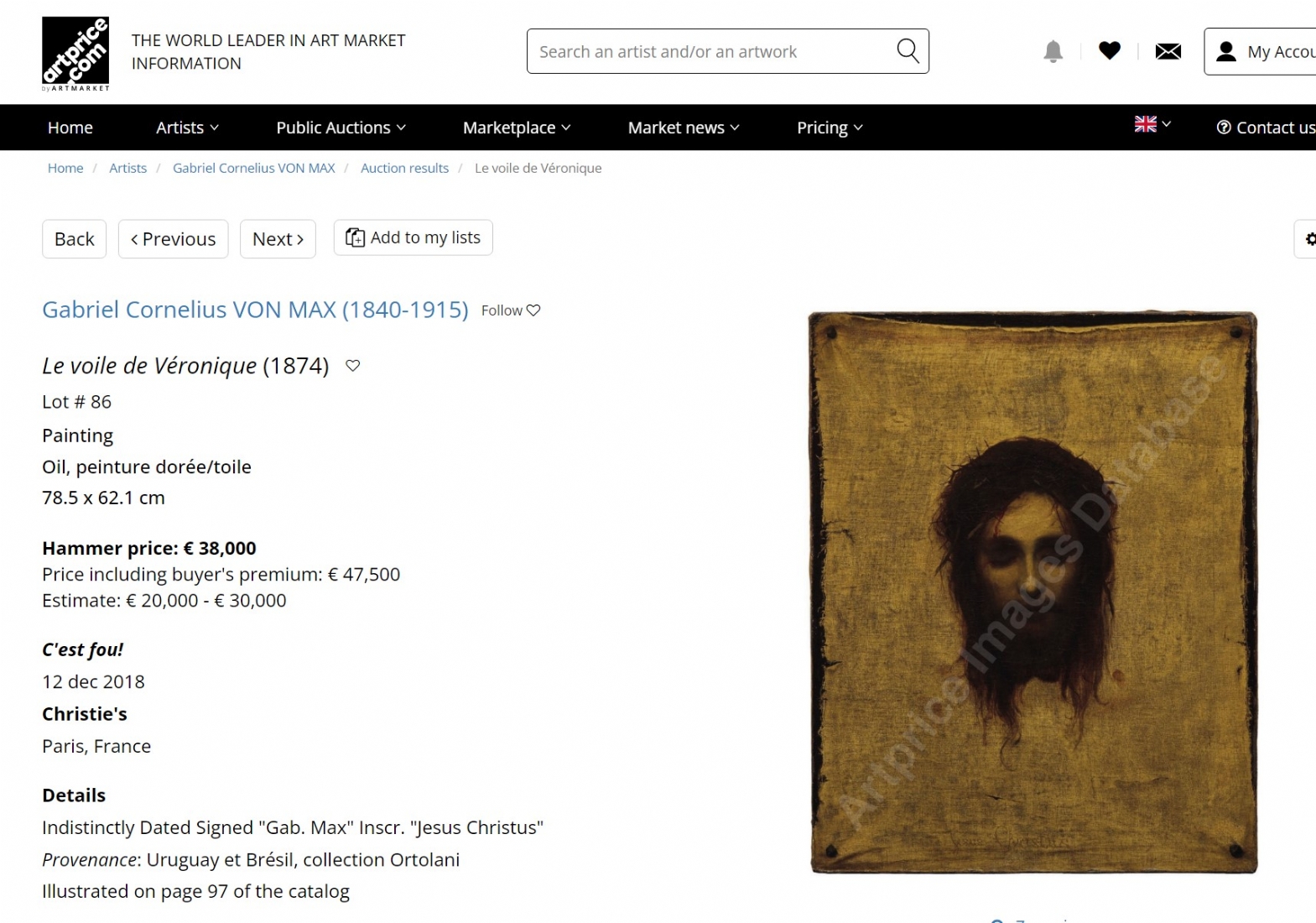The width and height of the screenshot is (1316, 923).
Task: Expand the Artists dropdown menu
Action: (x=187, y=128)
